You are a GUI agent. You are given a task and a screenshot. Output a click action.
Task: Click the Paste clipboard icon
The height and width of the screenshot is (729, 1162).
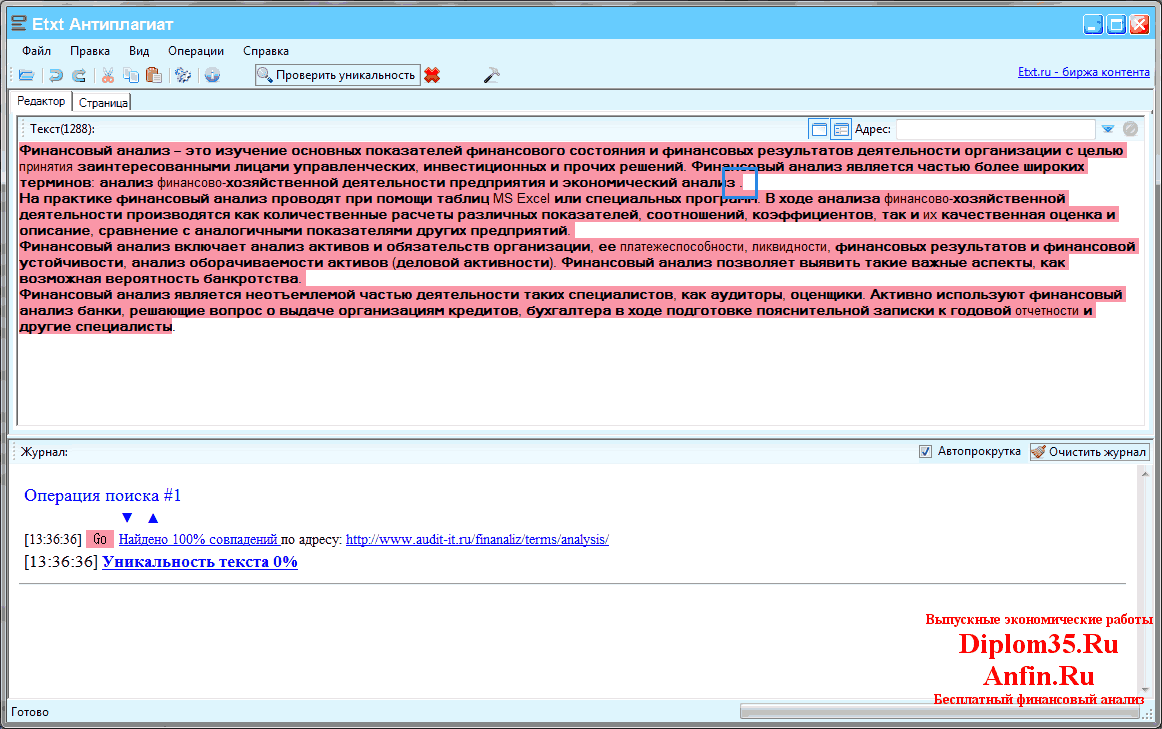(153, 75)
